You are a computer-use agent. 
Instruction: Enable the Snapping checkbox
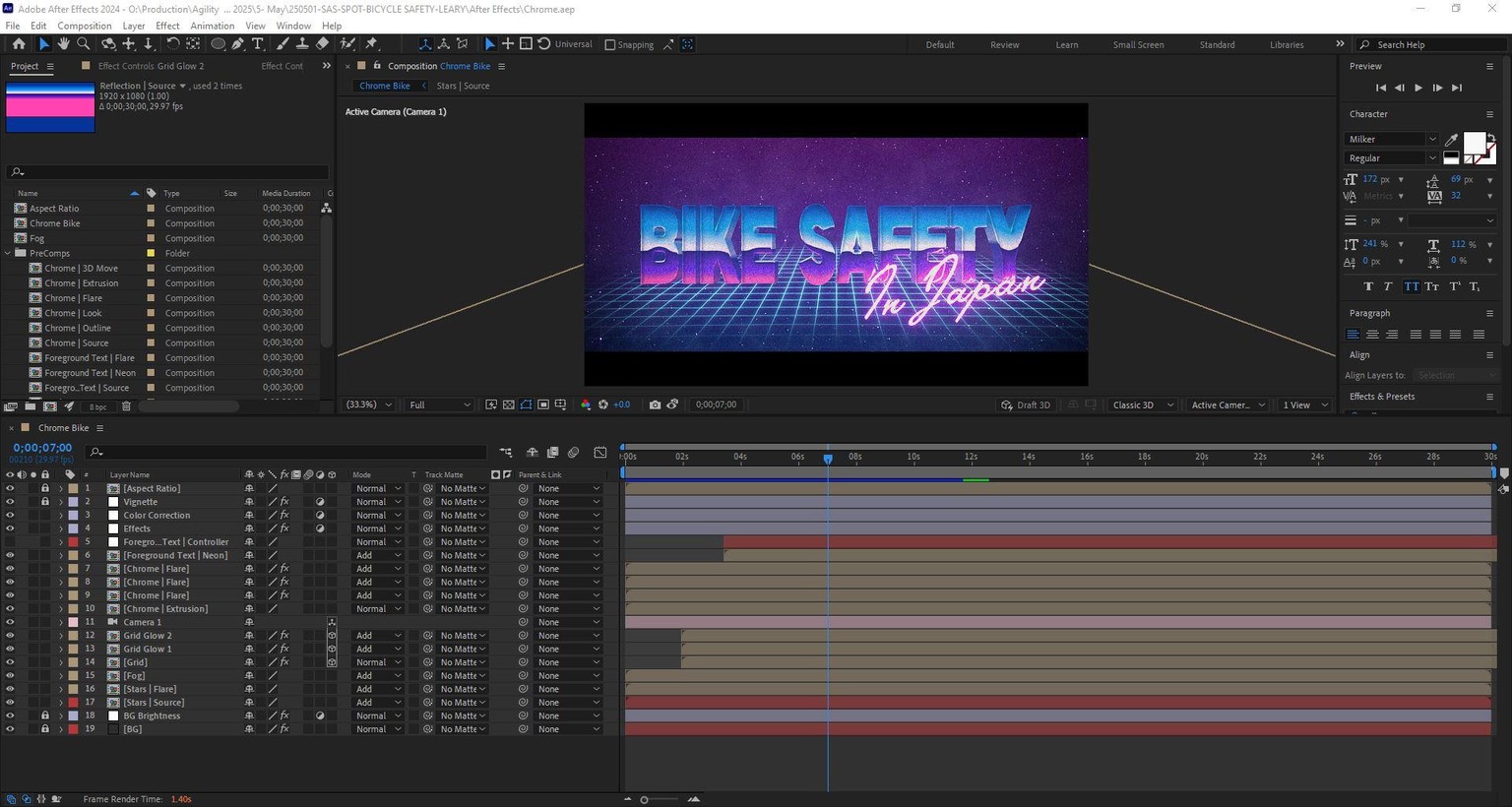(610, 44)
